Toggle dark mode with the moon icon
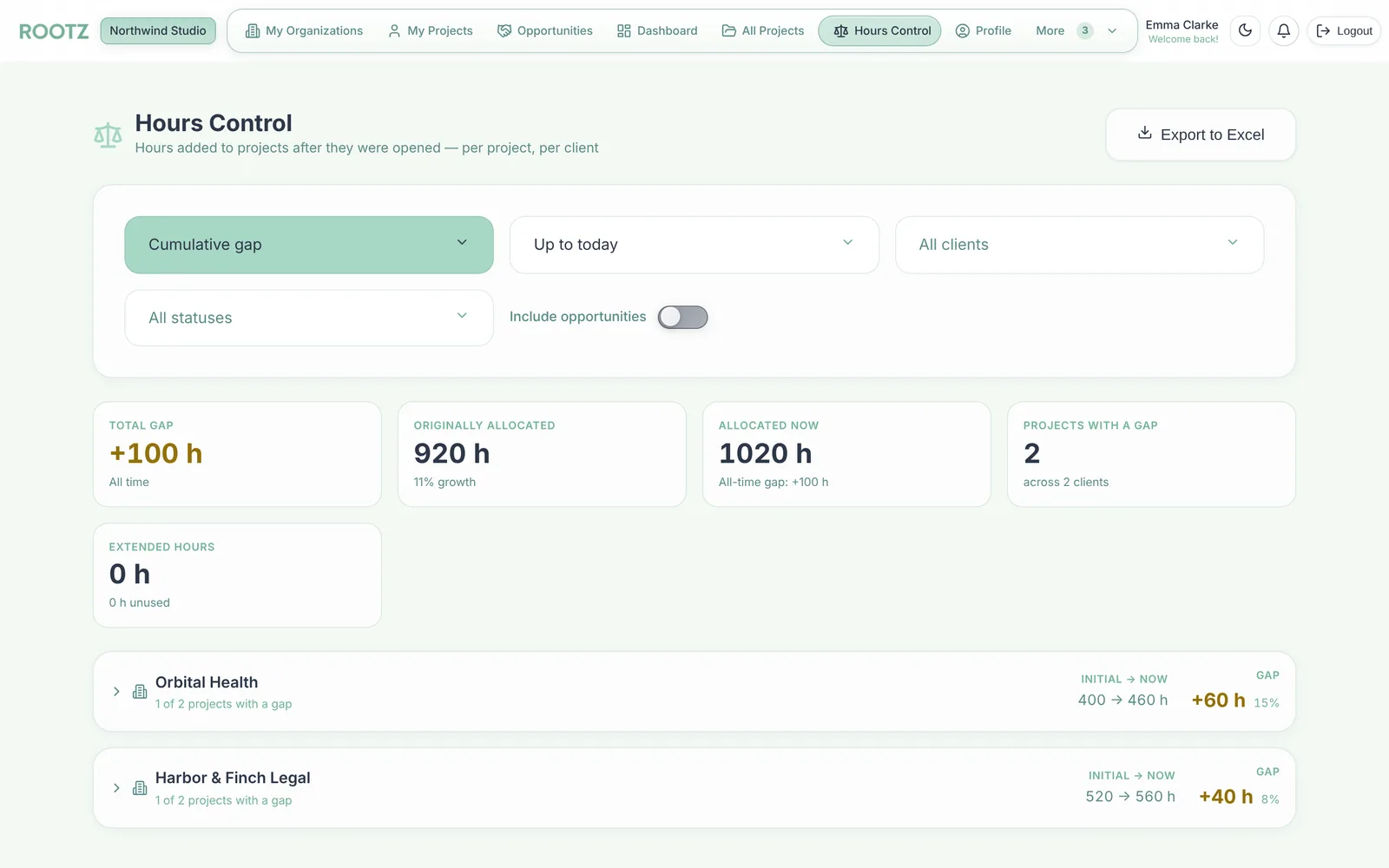This screenshot has height=868, width=1389. pyautogui.click(x=1245, y=30)
